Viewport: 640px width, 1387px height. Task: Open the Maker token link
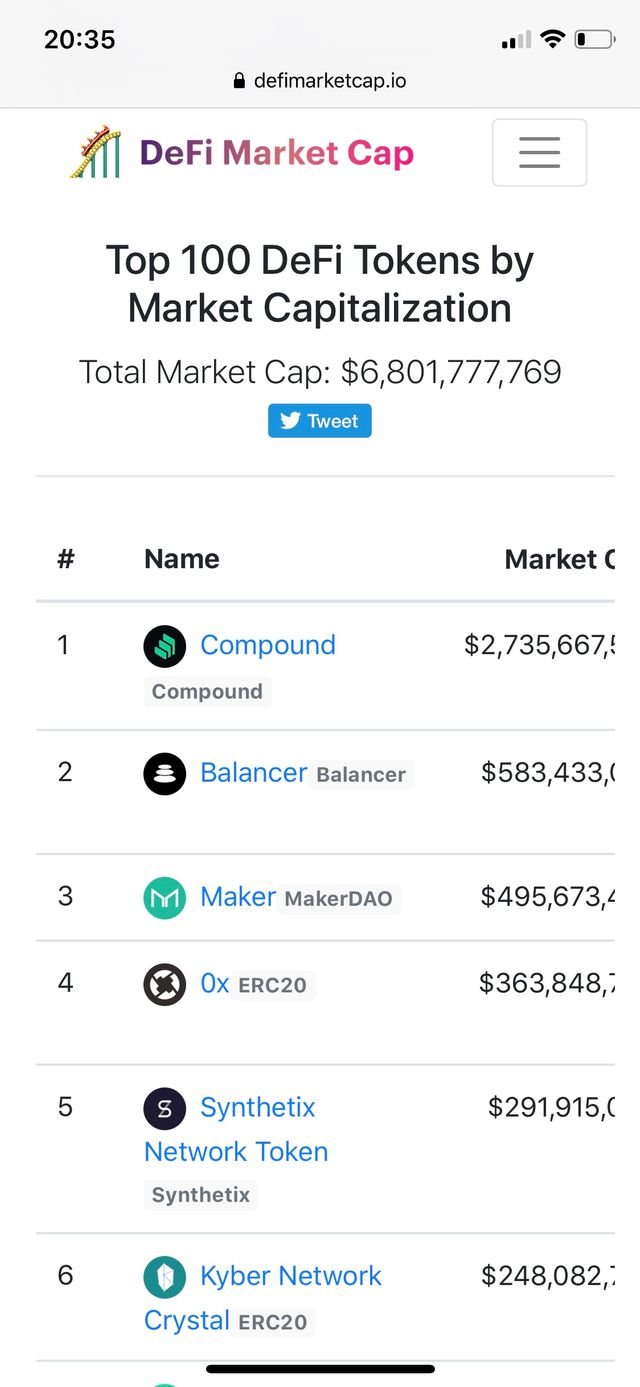(238, 896)
